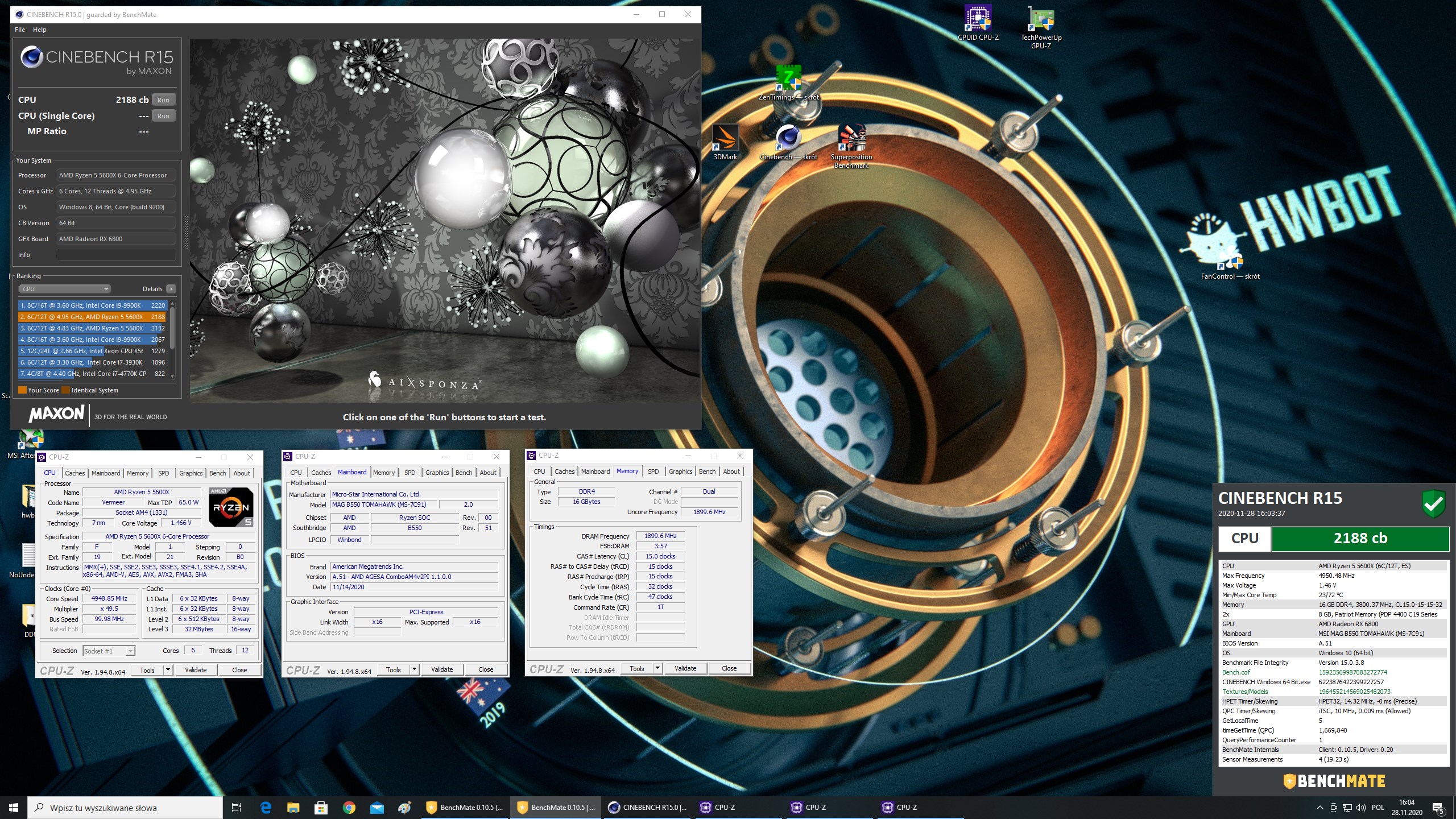Click the Cinebench Info input field
1456x819 pixels.
(115, 255)
